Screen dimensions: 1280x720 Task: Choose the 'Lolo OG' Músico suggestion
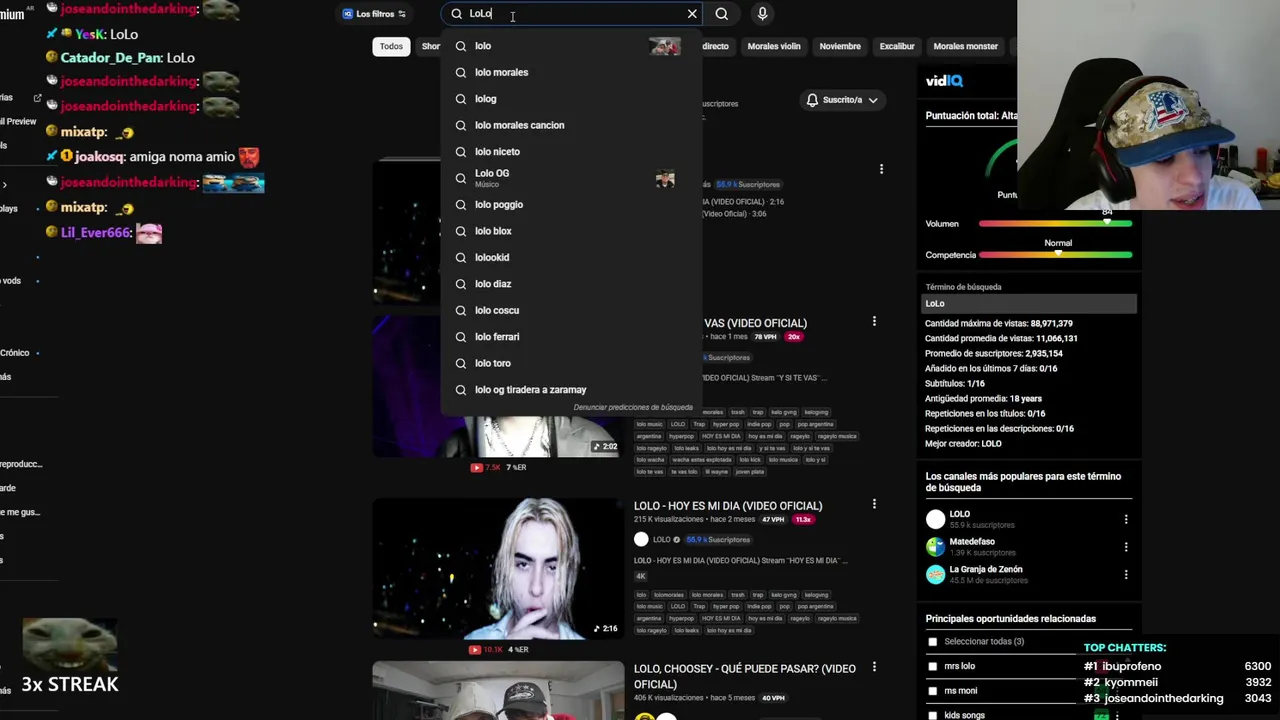(x=571, y=178)
